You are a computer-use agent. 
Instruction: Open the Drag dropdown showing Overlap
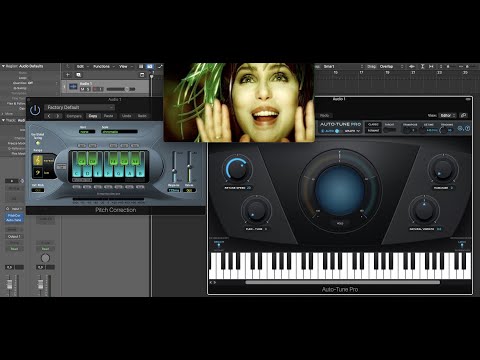click(x=391, y=67)
